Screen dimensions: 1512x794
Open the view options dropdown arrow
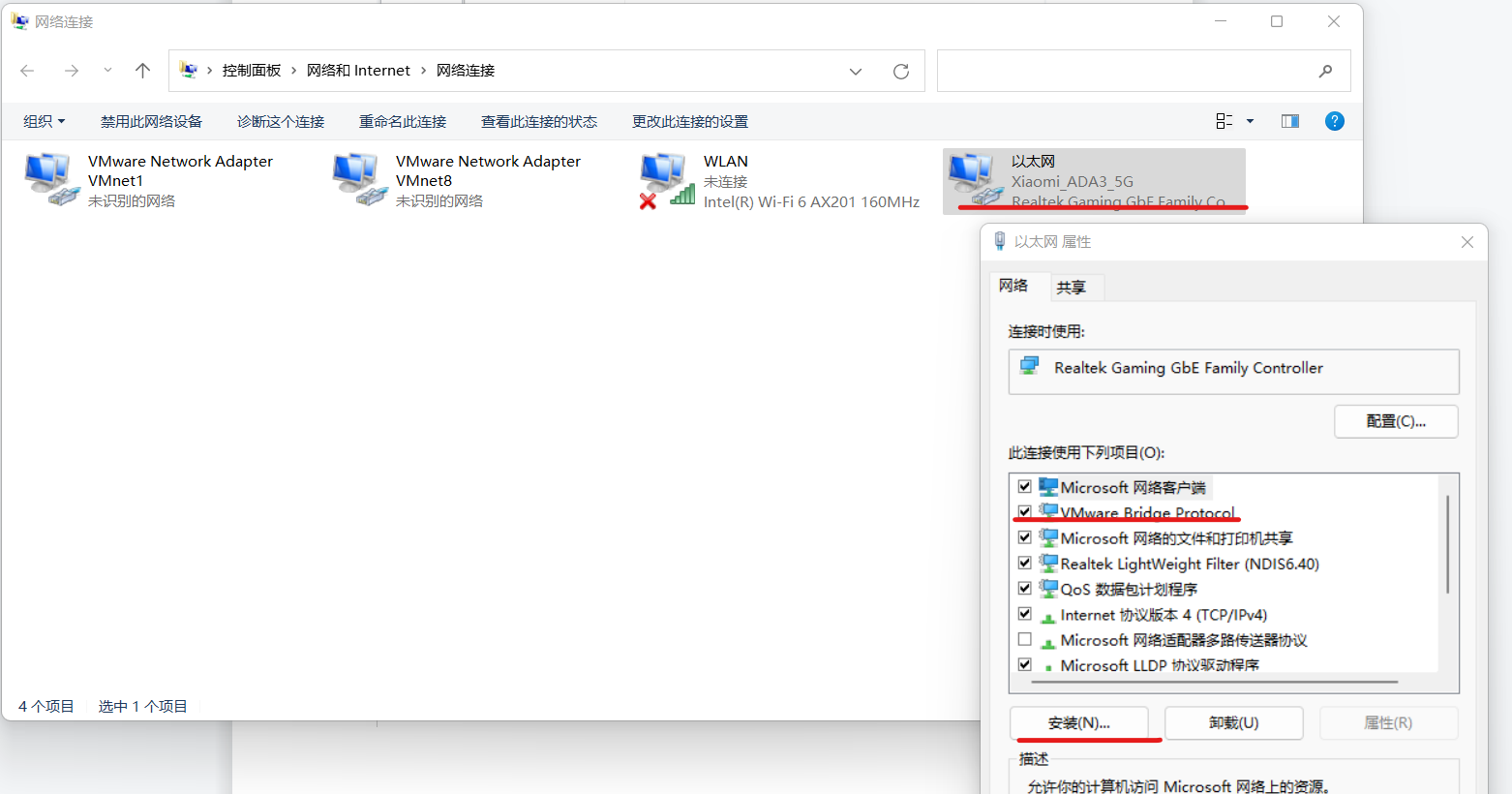[1250, 121]
